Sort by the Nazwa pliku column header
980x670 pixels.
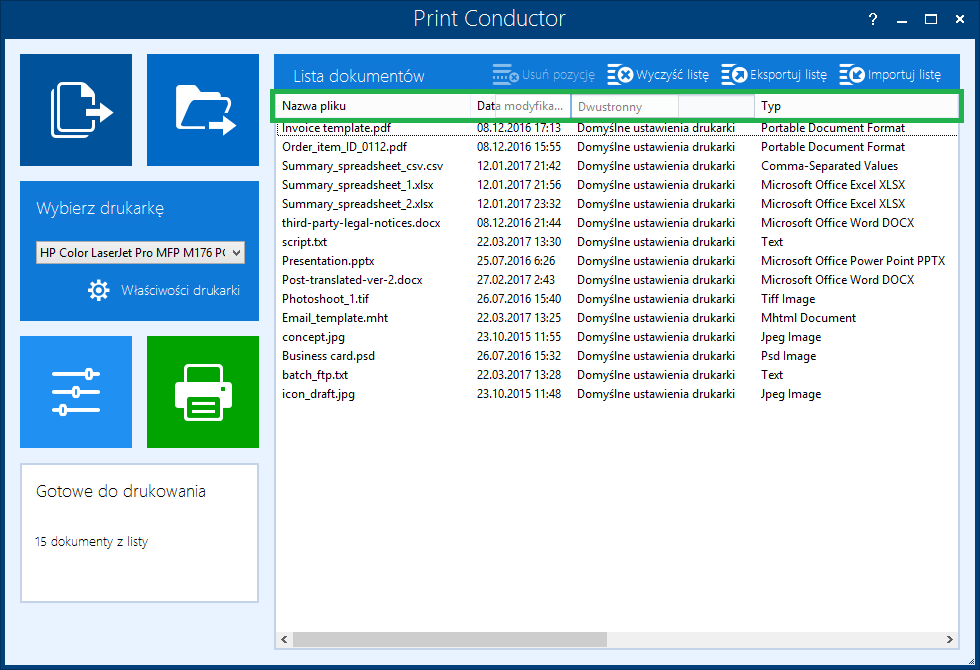click(x=372, y=106)
